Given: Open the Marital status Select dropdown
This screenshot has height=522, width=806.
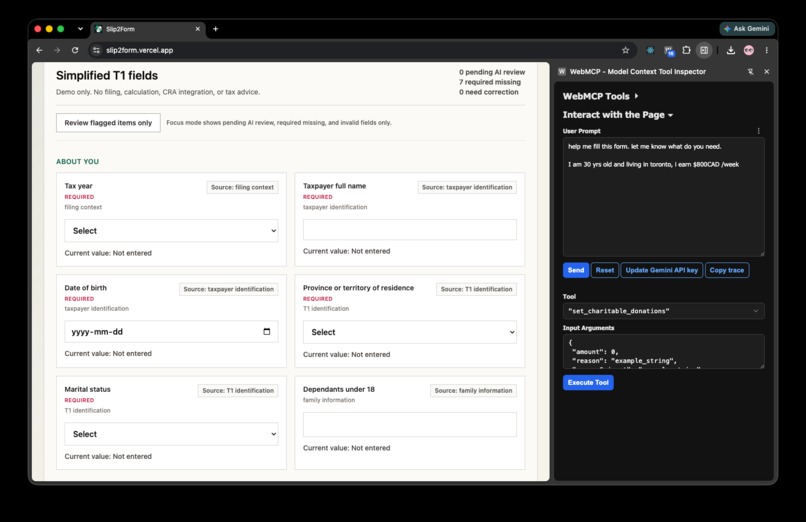Looking at the screenshot, I should (x=171, y=434).
